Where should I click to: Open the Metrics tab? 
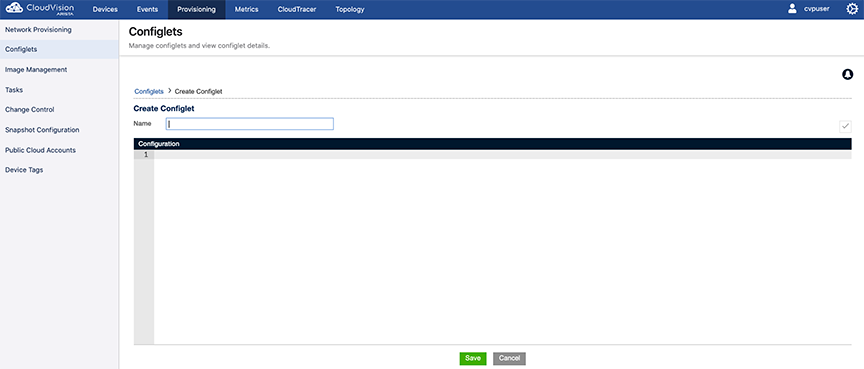pyautogui.click(x=246, y=9)
